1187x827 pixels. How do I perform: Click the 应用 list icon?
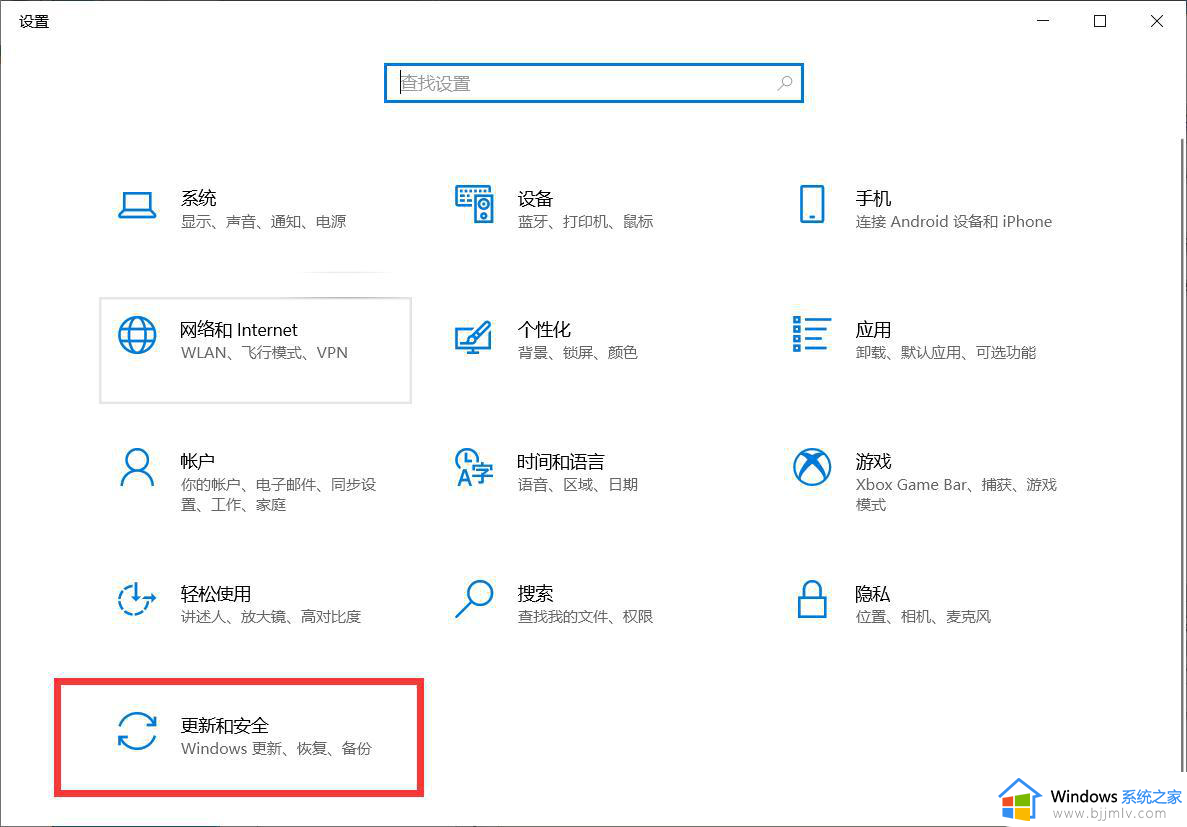point(812,334)
